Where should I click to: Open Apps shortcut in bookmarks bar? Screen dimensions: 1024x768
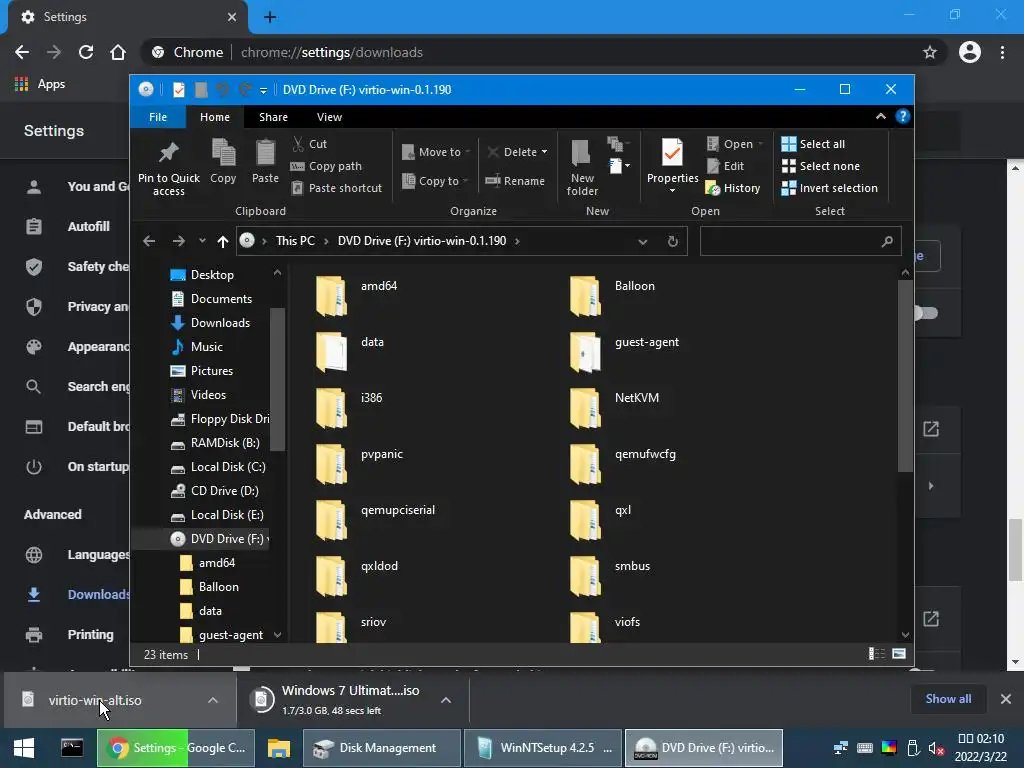coord(39,84)
